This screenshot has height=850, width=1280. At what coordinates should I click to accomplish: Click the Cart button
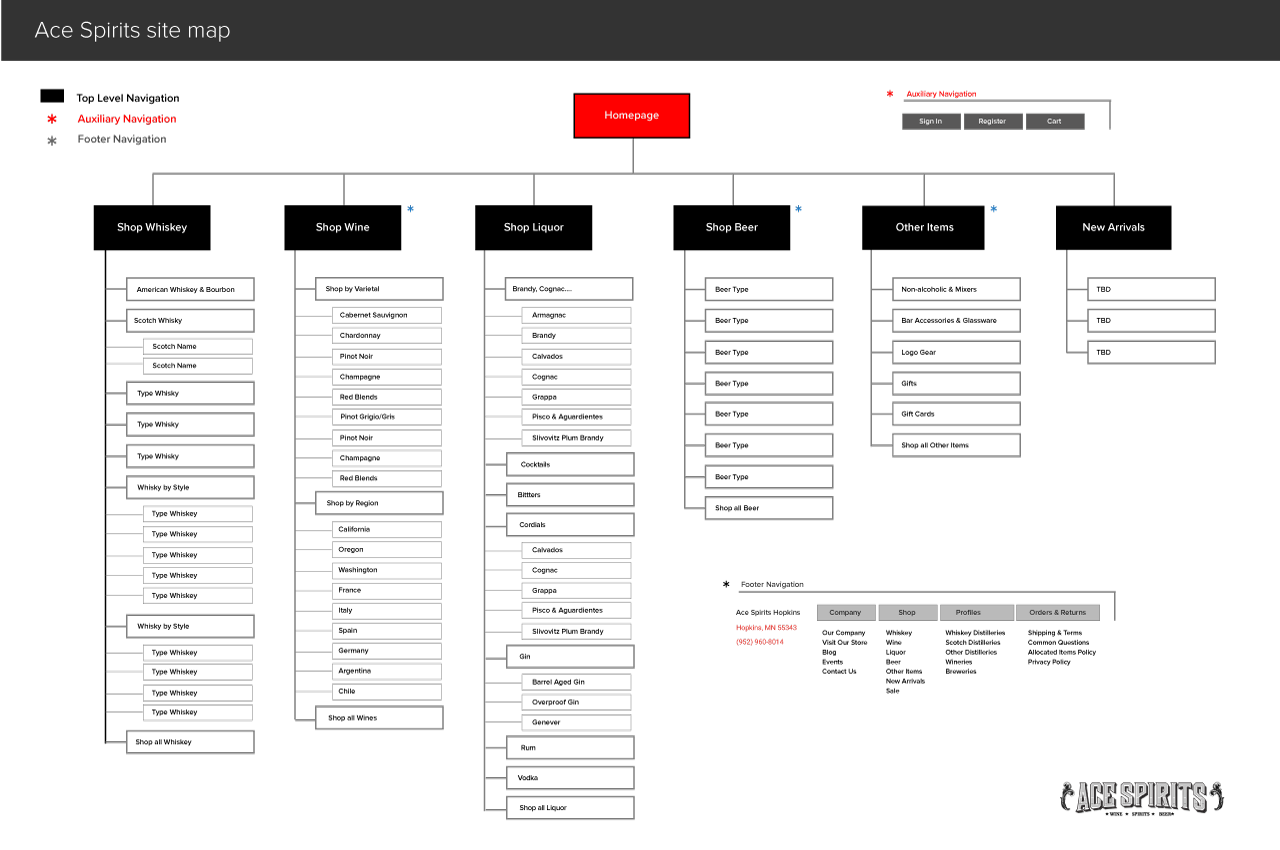coord(1055,121)
